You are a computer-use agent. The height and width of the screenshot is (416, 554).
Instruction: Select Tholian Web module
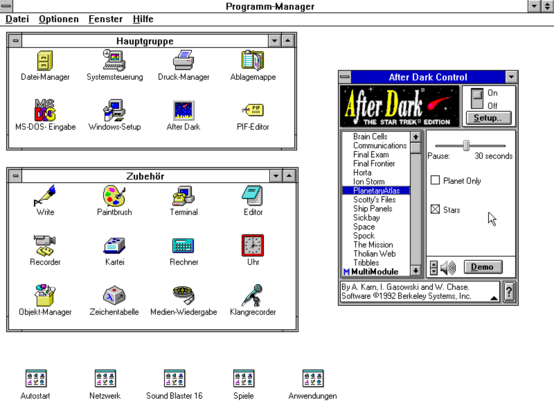point(374,253)
